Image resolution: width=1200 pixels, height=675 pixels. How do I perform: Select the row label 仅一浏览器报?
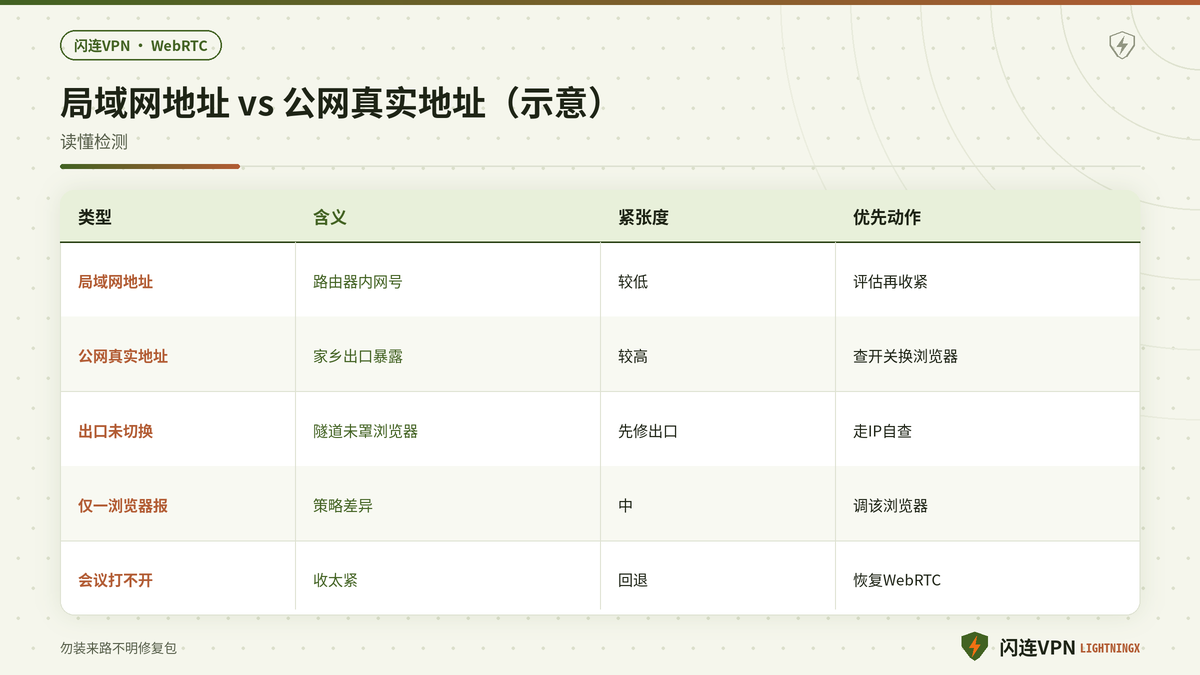[x=123, y=506]
